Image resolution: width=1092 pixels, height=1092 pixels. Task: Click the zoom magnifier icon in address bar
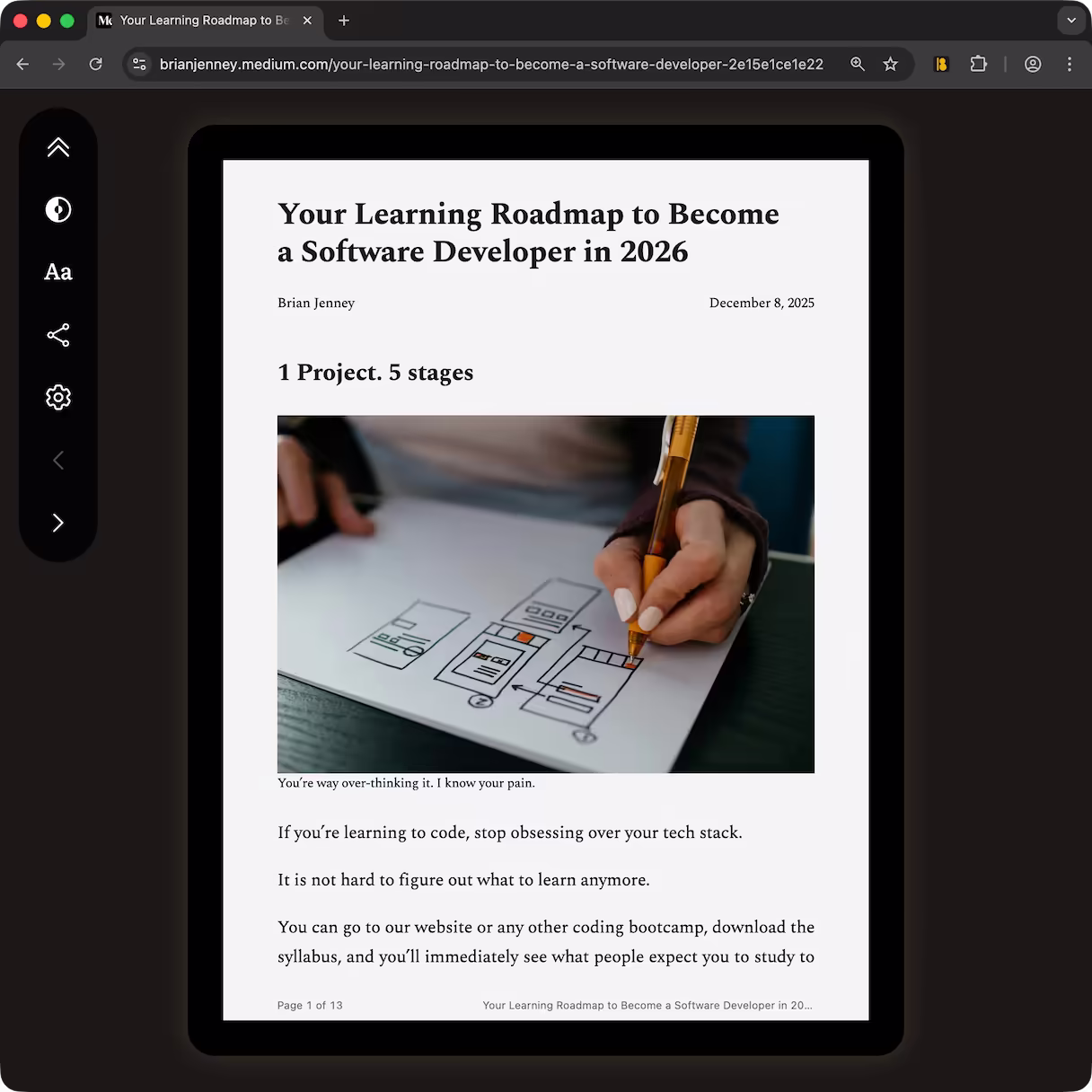858,64
